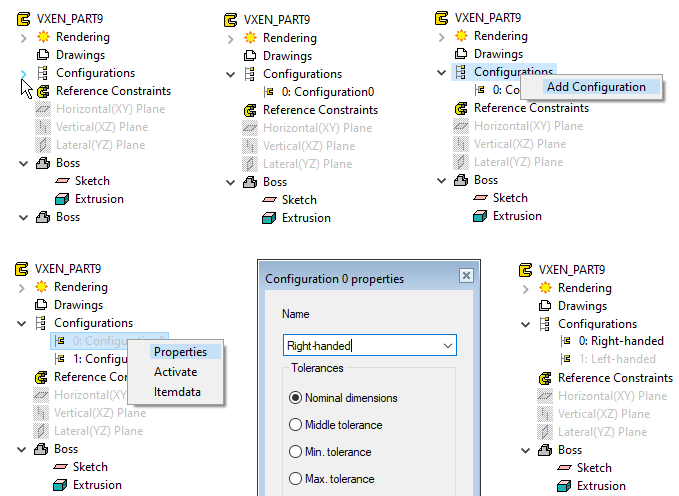Click the Extrusion icon in the Right-handed tree
This screenshot has height=496, width=679.
click(x=566, y=486)
